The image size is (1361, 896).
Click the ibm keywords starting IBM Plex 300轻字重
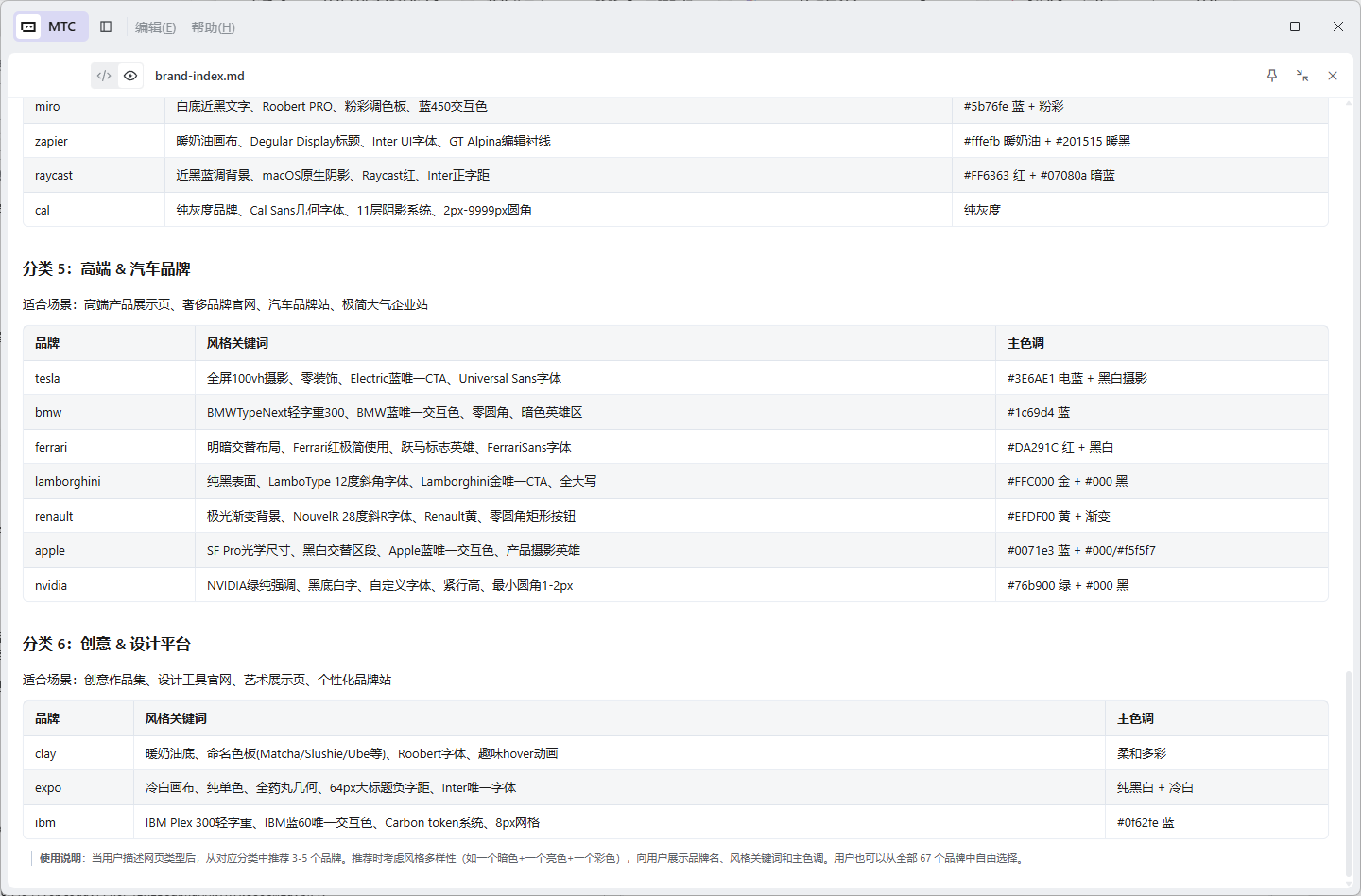click(342, 823)
